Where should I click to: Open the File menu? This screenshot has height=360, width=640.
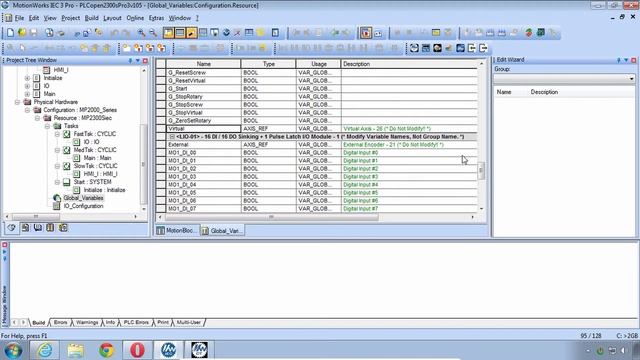tap(19, 18)
